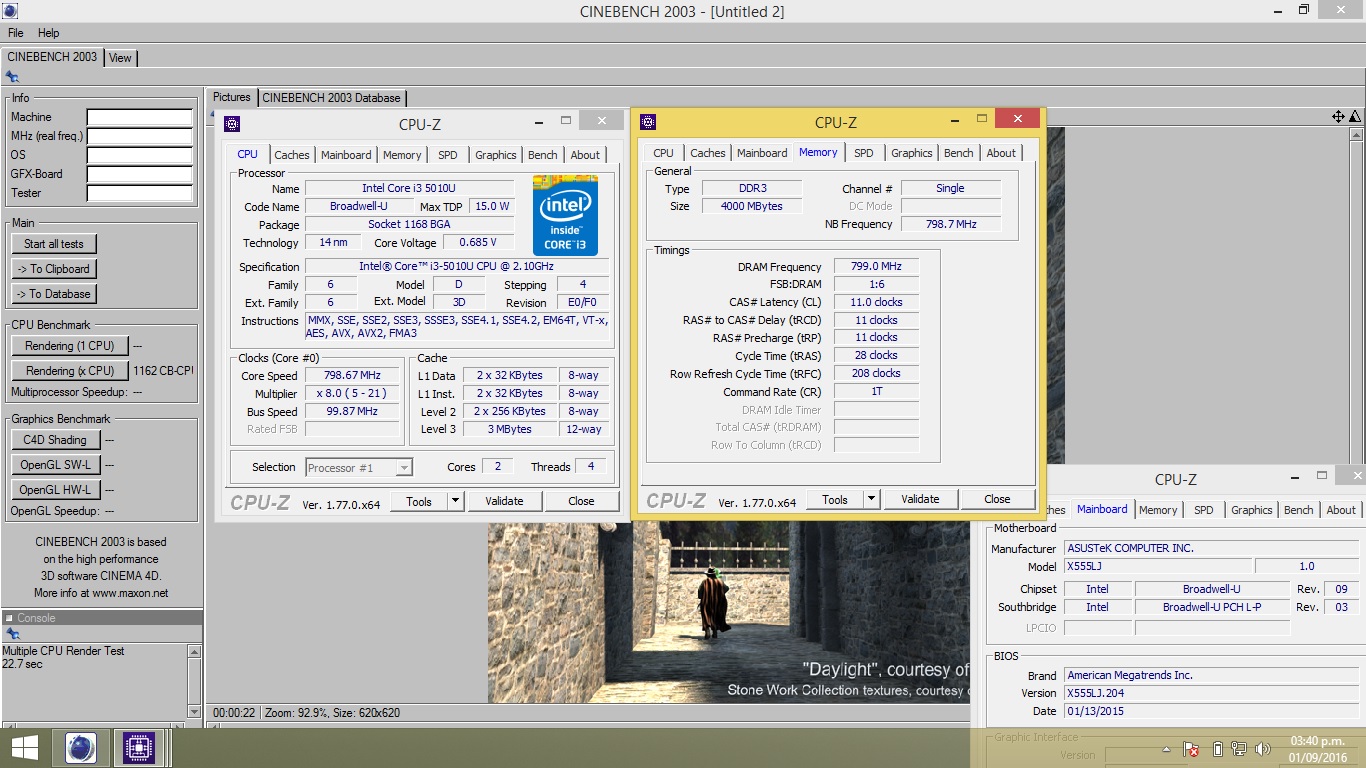Click "22.7 sec" in the Console
1366x768 pixels.
[x=22, y=664]
